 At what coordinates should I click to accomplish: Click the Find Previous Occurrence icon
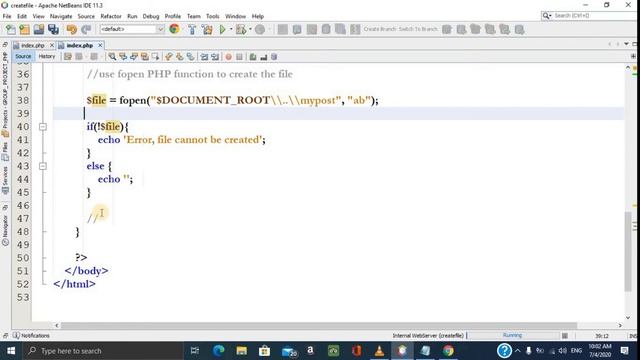click(123, 57)
